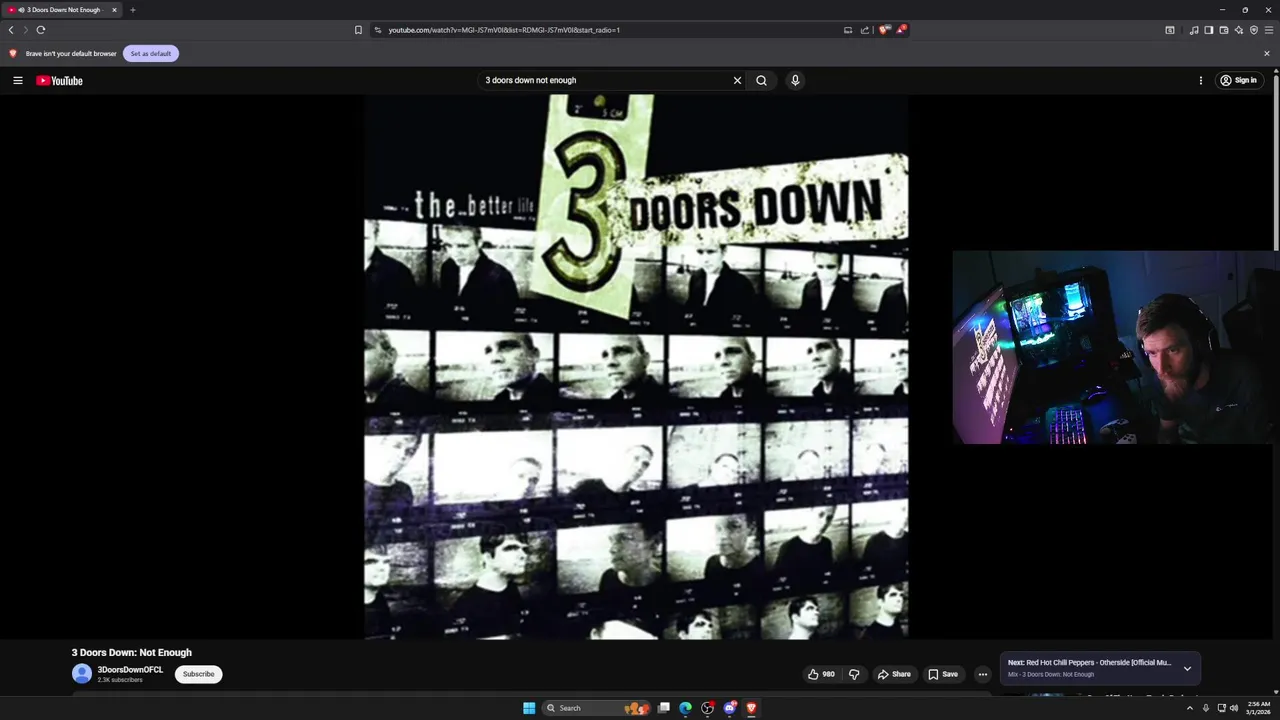
Task: Dismiss the default browser notification bar
Action: point(1267,53)
